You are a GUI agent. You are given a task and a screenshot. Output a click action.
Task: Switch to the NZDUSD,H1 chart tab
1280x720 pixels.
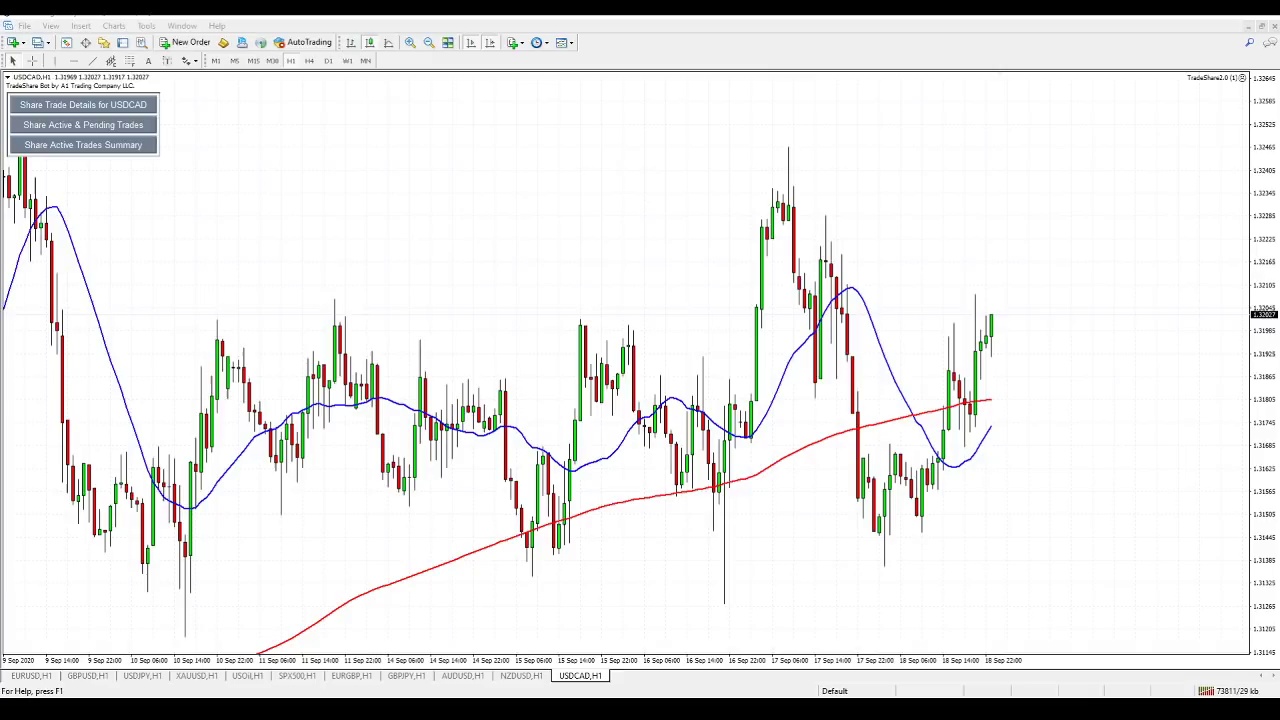point(521,676)
